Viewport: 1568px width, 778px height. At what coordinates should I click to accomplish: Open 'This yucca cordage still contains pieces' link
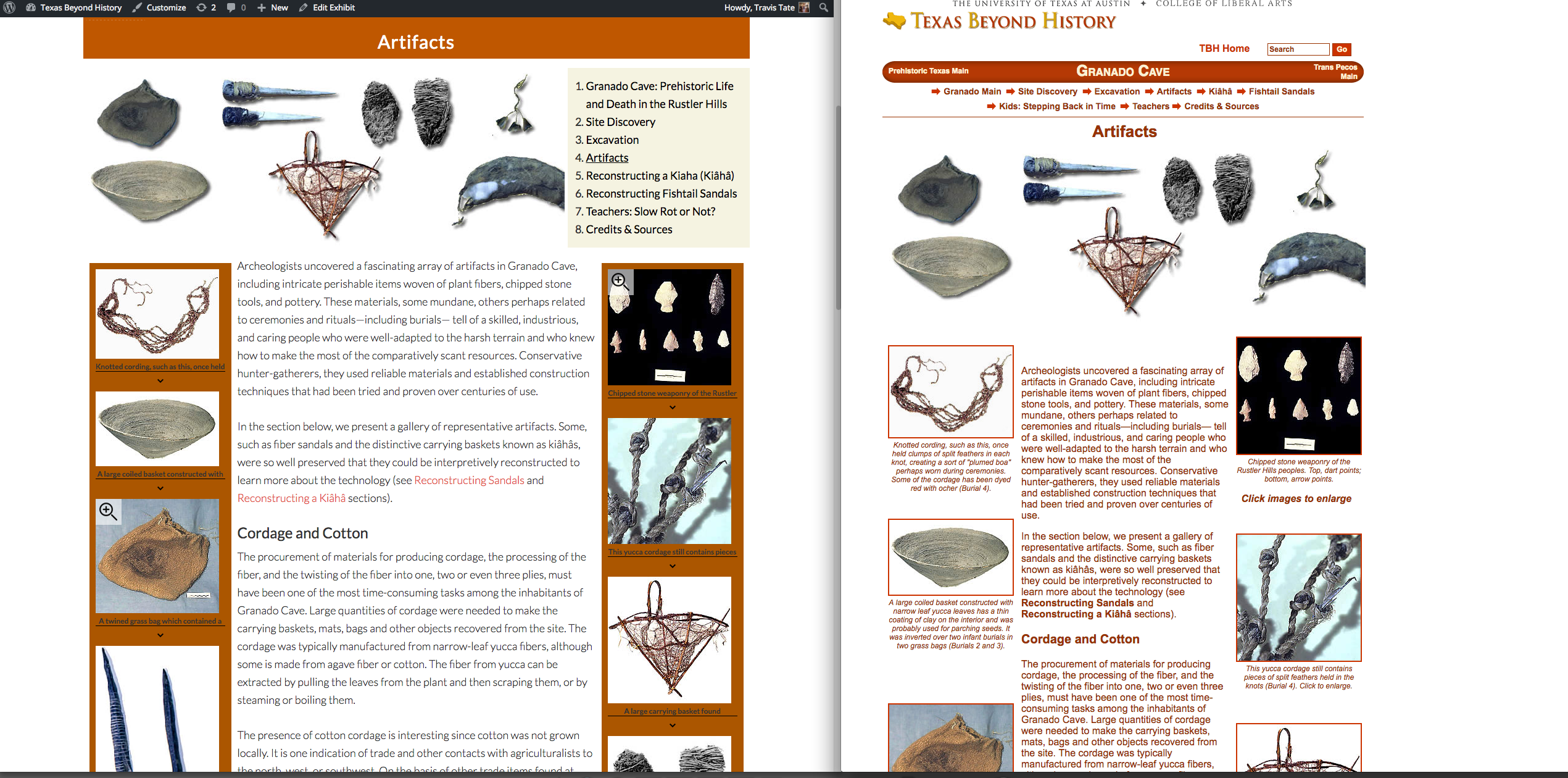(x=673, y=552)
